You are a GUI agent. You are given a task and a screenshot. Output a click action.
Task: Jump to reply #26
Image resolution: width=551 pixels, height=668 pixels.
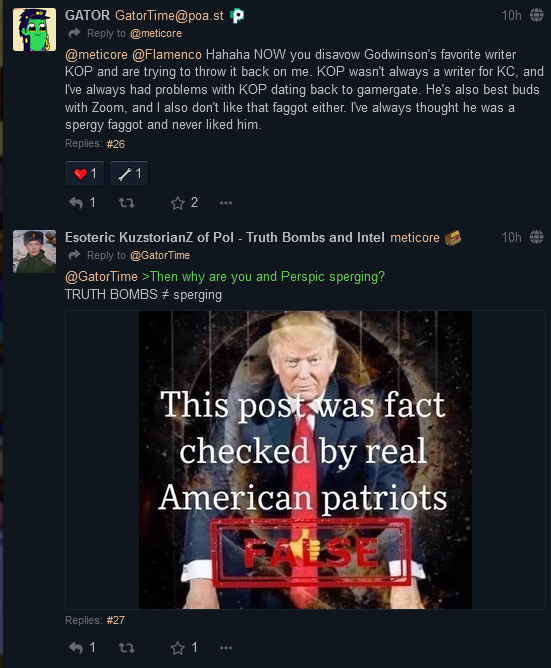click(115, 144)
